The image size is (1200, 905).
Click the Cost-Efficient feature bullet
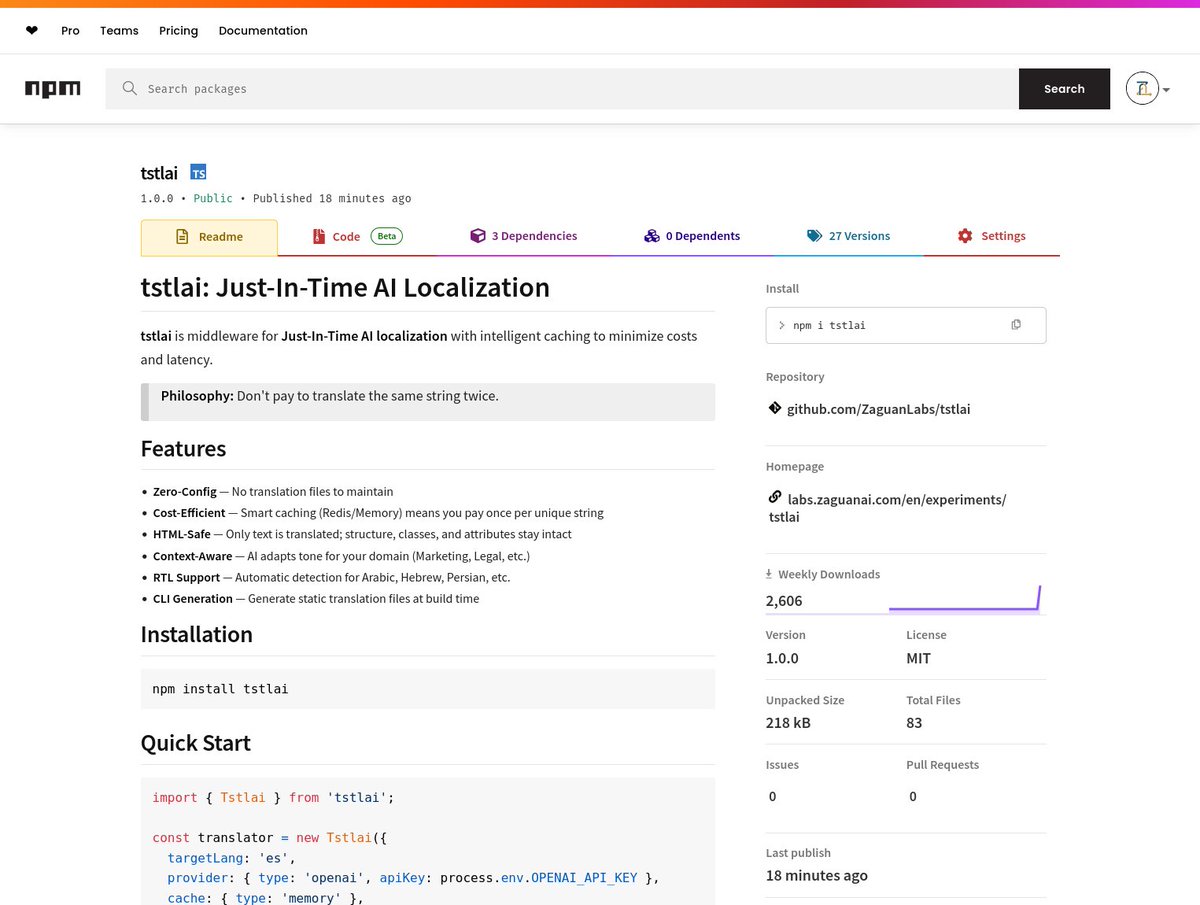click(x=378, y=513)
